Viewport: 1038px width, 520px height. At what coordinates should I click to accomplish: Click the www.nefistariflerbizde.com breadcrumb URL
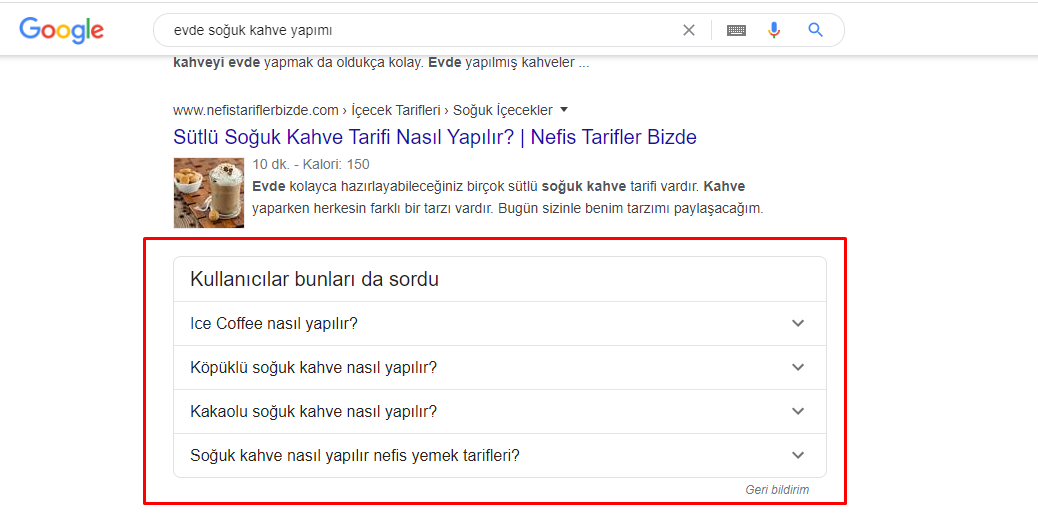tap(256, 110)
